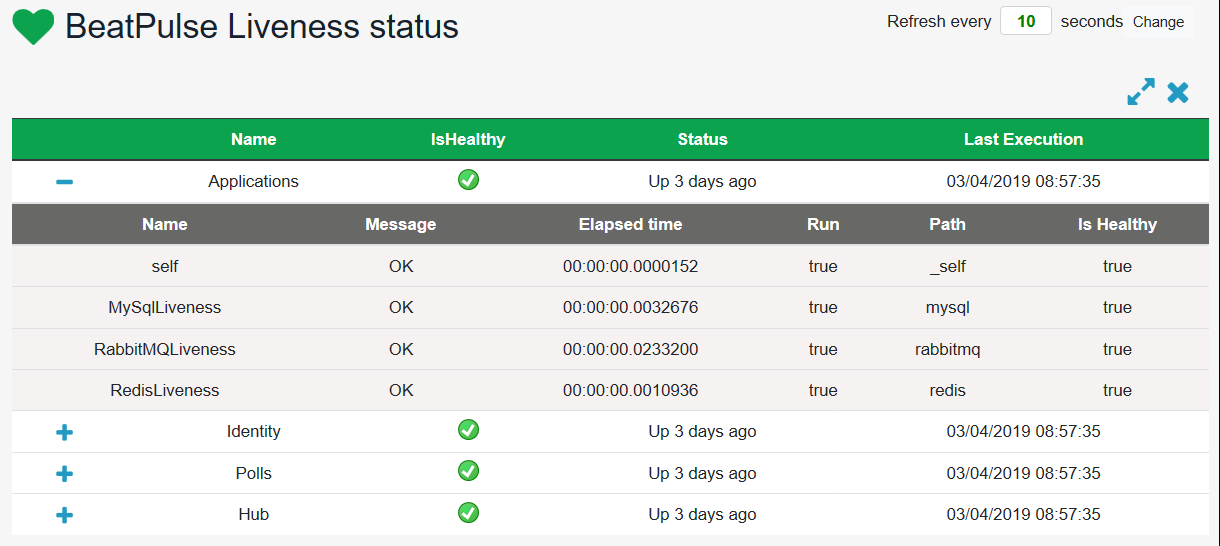Click the green heart BeatPulse logo

[33, 27]
